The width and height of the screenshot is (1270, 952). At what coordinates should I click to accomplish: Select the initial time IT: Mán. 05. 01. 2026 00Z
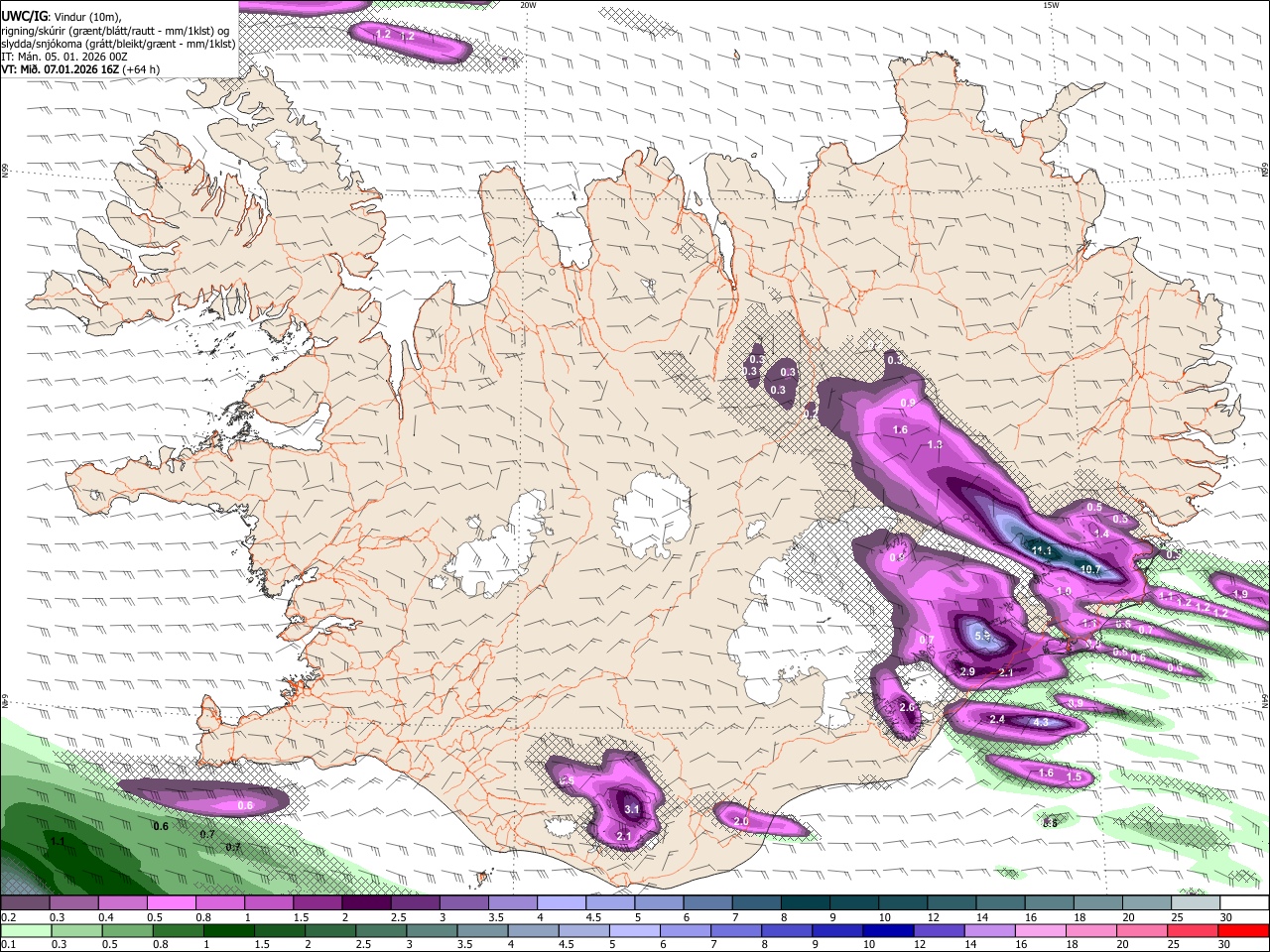(x=64, y=57)
